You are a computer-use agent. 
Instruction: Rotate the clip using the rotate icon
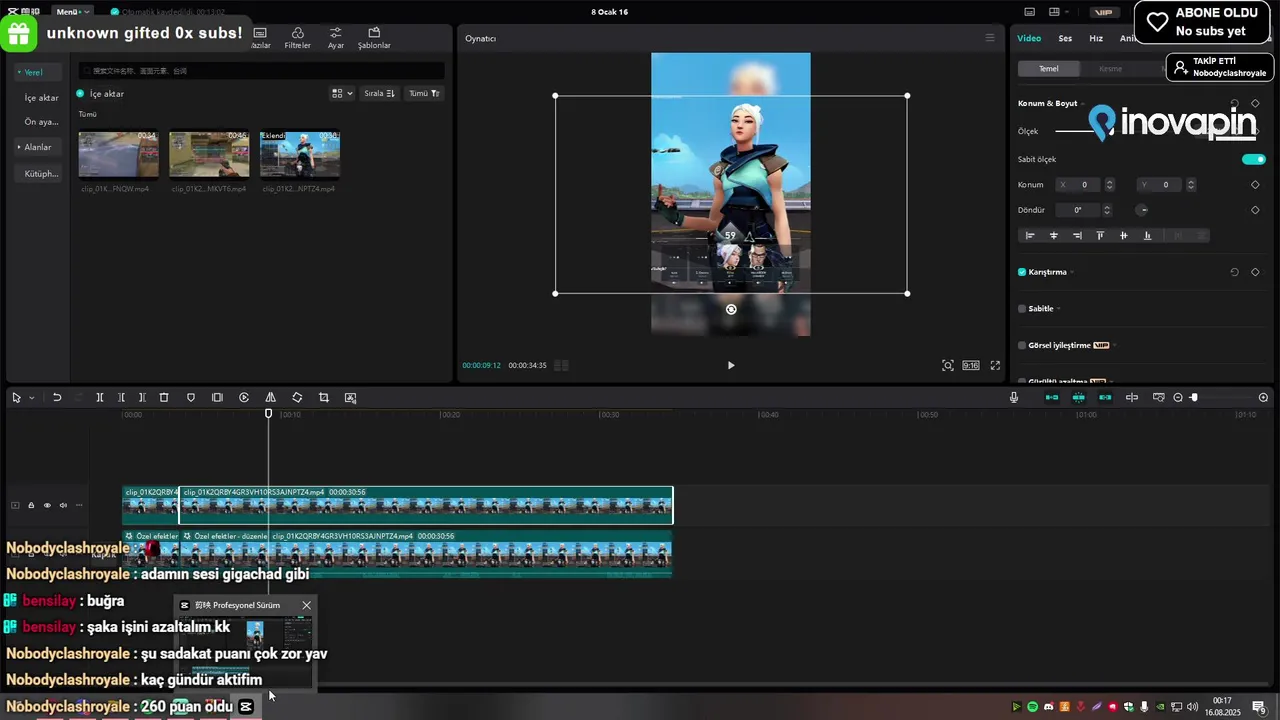297,398
